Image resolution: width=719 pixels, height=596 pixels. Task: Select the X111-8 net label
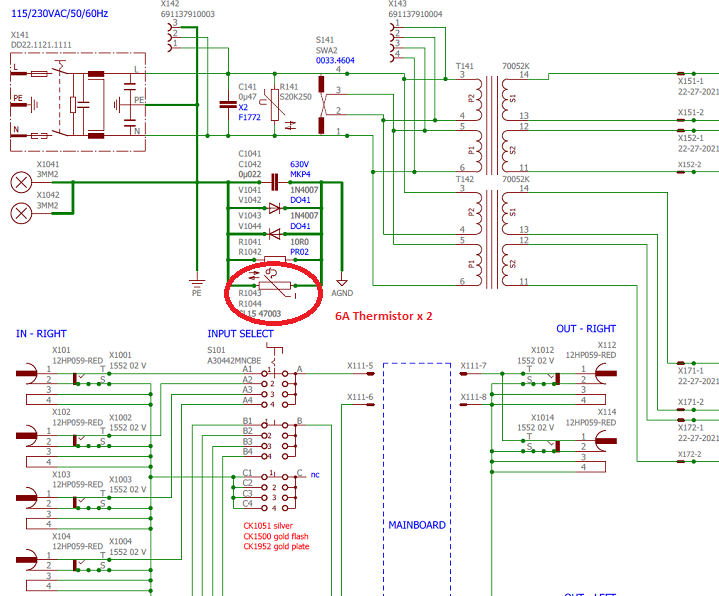point(474,397)
